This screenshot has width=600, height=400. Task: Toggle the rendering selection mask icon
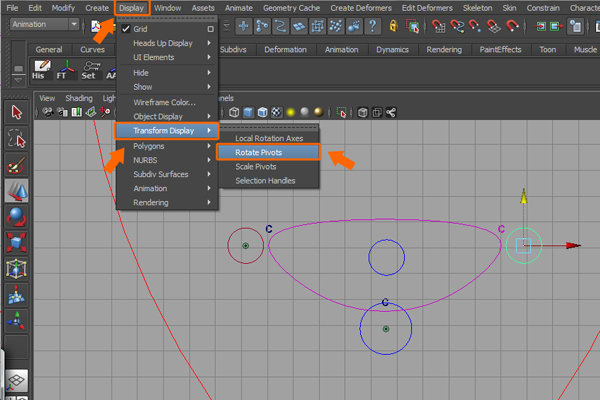click(354, 26)
